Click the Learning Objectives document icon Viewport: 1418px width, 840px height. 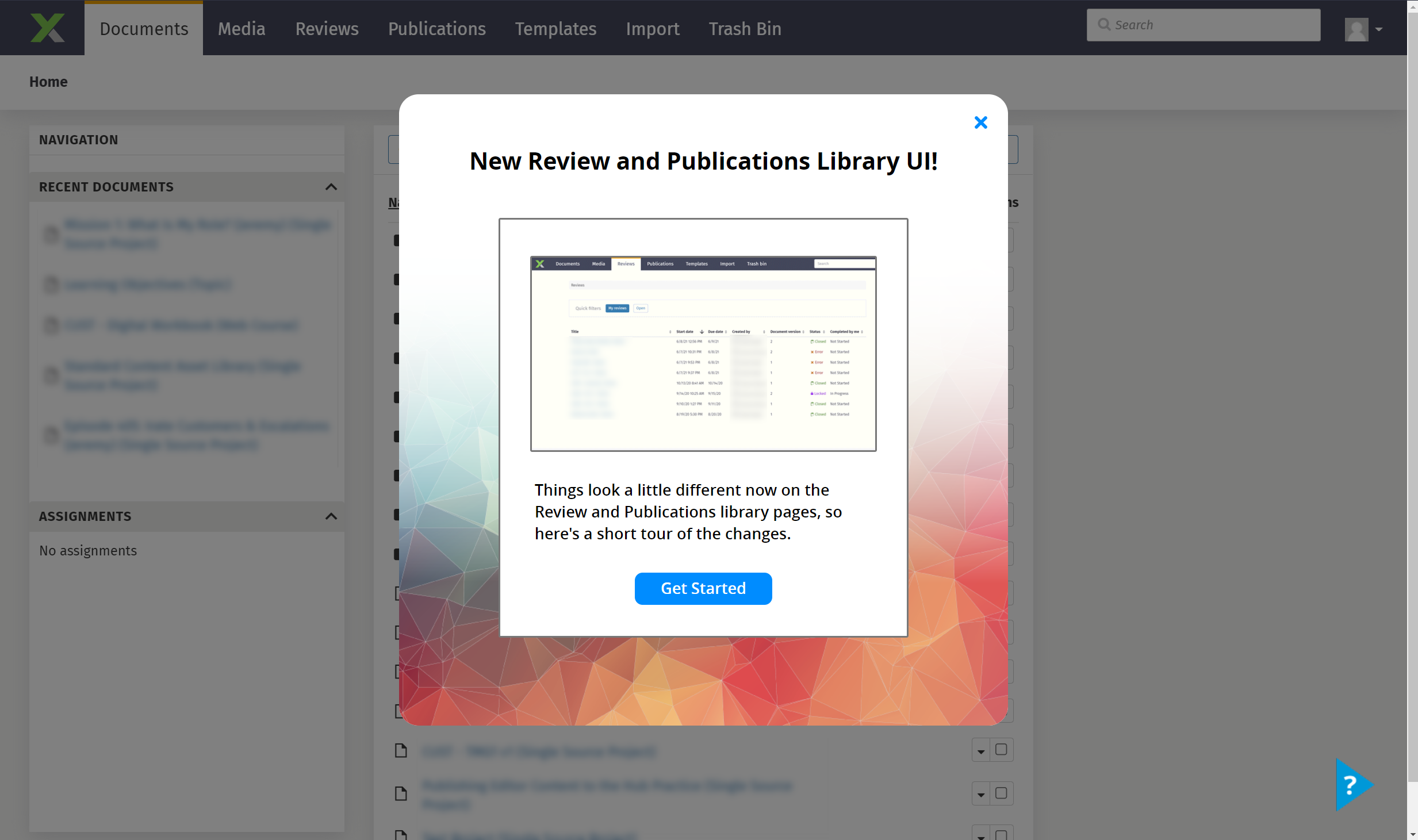point(52,285)
